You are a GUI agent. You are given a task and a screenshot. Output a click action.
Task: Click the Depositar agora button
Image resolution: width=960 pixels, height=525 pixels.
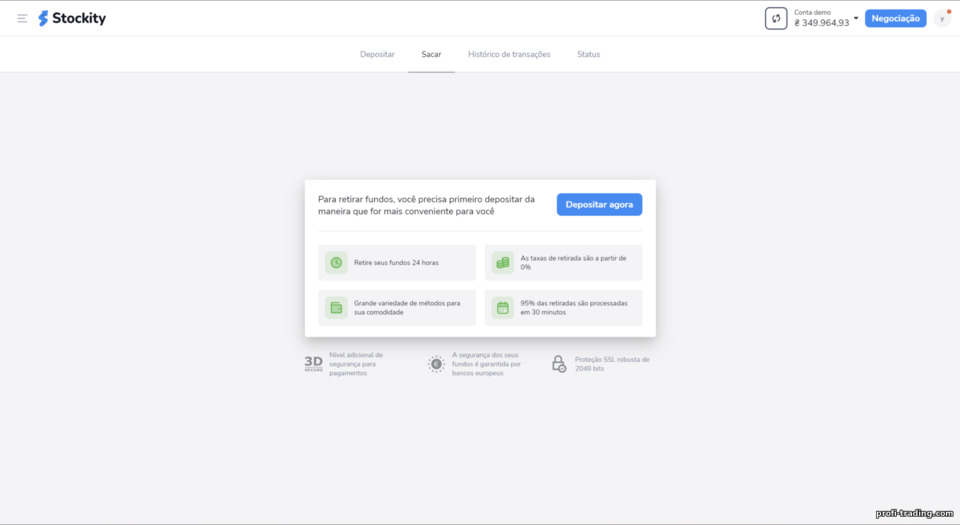click(x=599, y=204)
